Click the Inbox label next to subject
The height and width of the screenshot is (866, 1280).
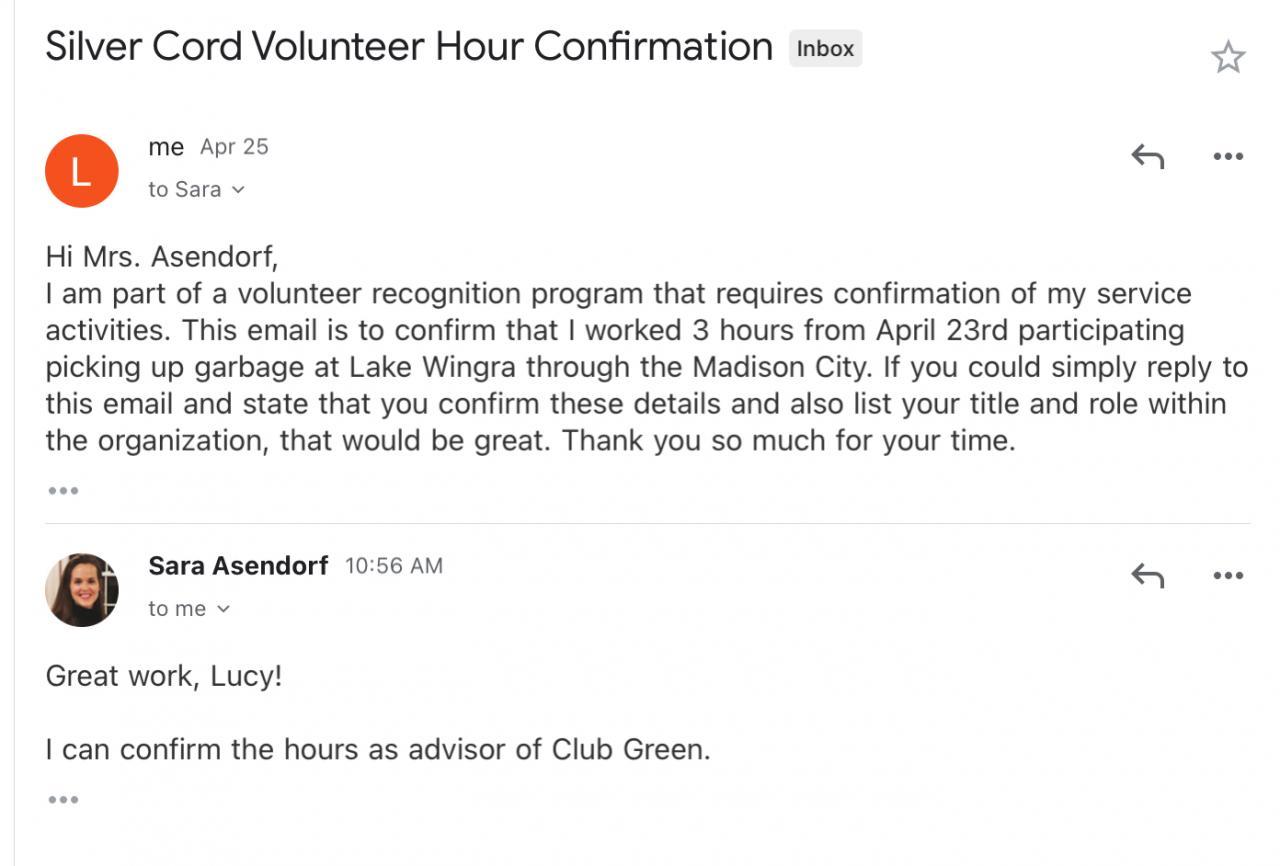tap(825, 48)
